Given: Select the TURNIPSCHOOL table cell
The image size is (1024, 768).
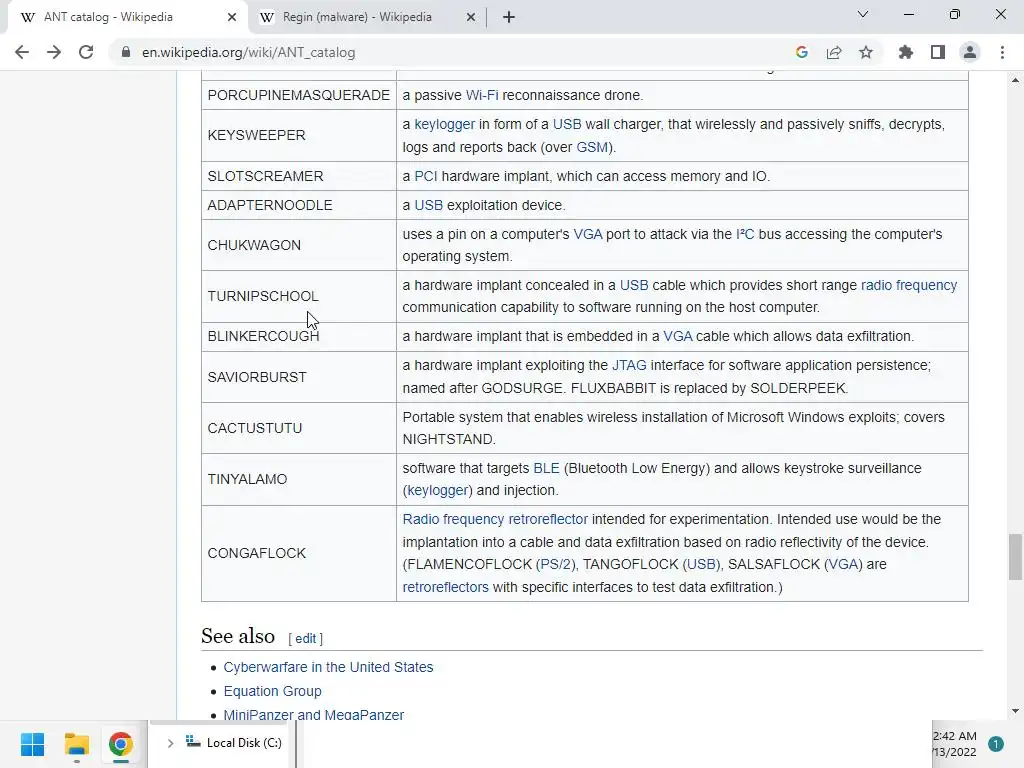Looking at the screenshot, I should point(299,296).
